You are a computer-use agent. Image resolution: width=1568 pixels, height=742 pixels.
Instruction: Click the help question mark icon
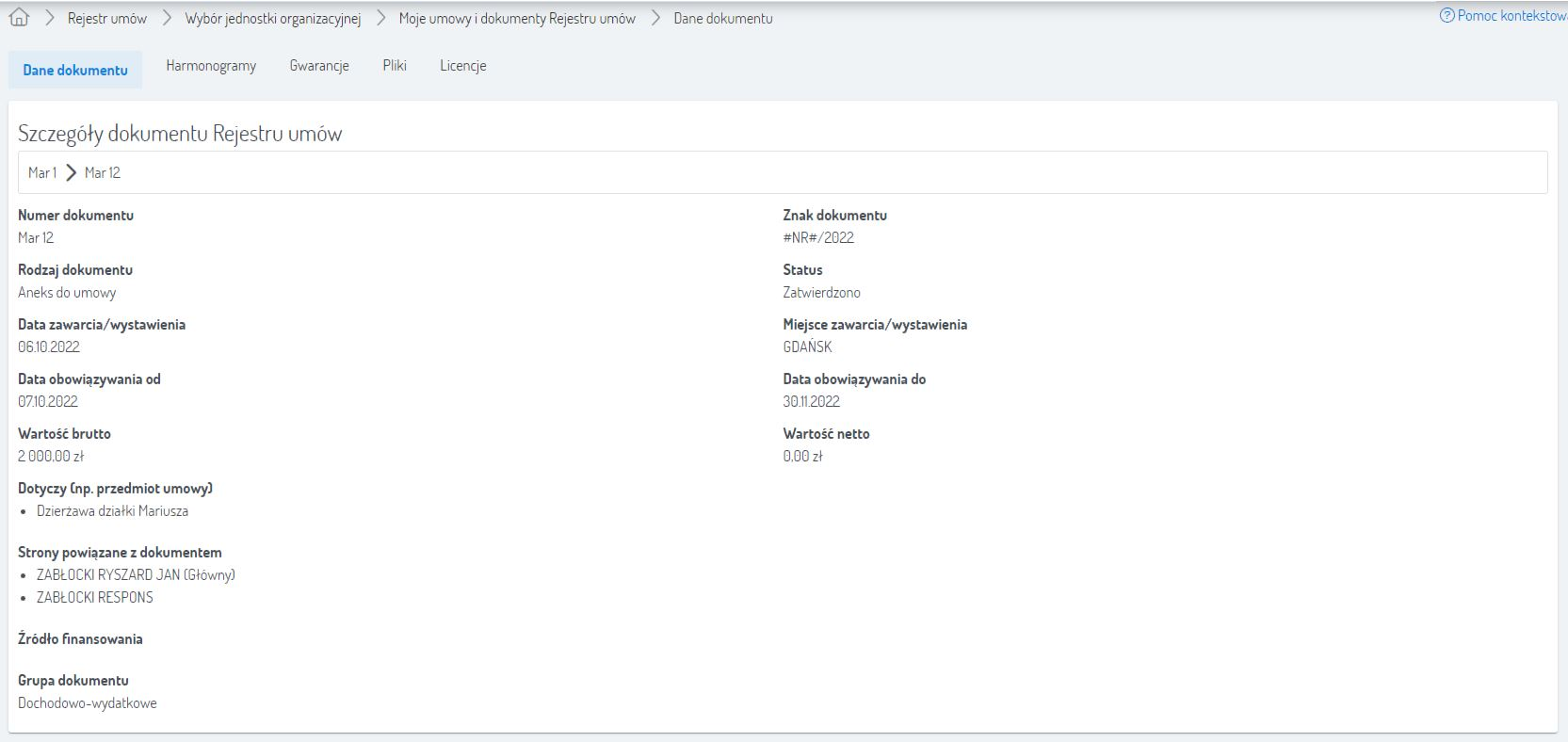click(1447, 16)
